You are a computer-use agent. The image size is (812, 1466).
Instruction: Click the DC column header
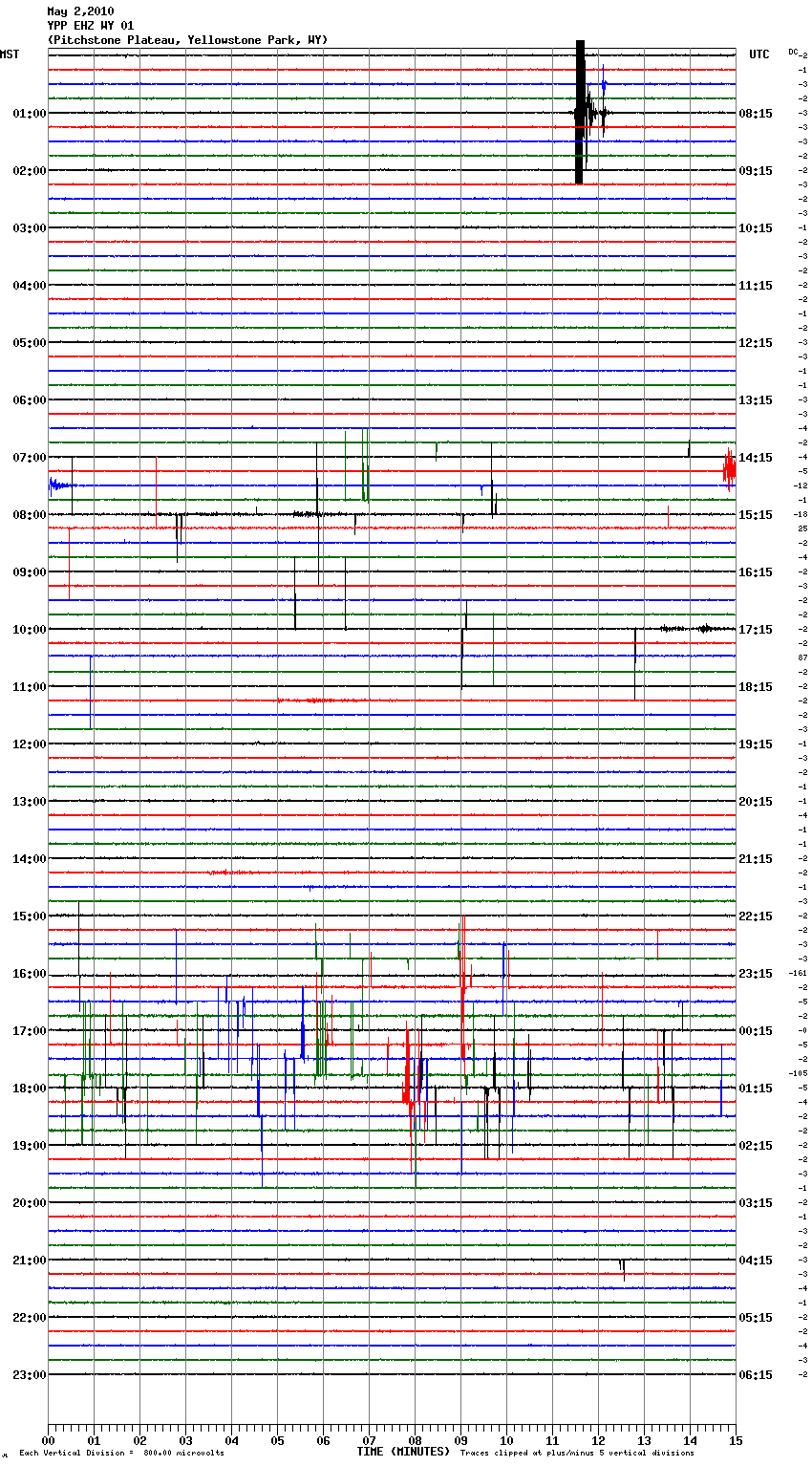click(793, 52)
